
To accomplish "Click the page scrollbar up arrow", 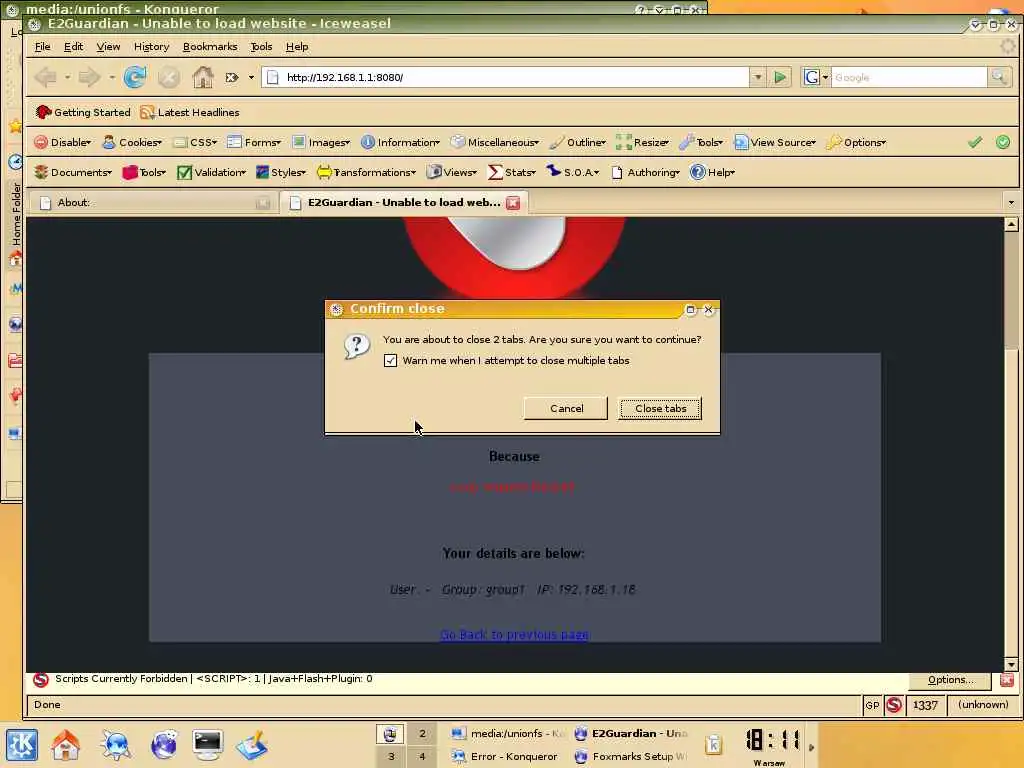I will tap(1011, 225).
